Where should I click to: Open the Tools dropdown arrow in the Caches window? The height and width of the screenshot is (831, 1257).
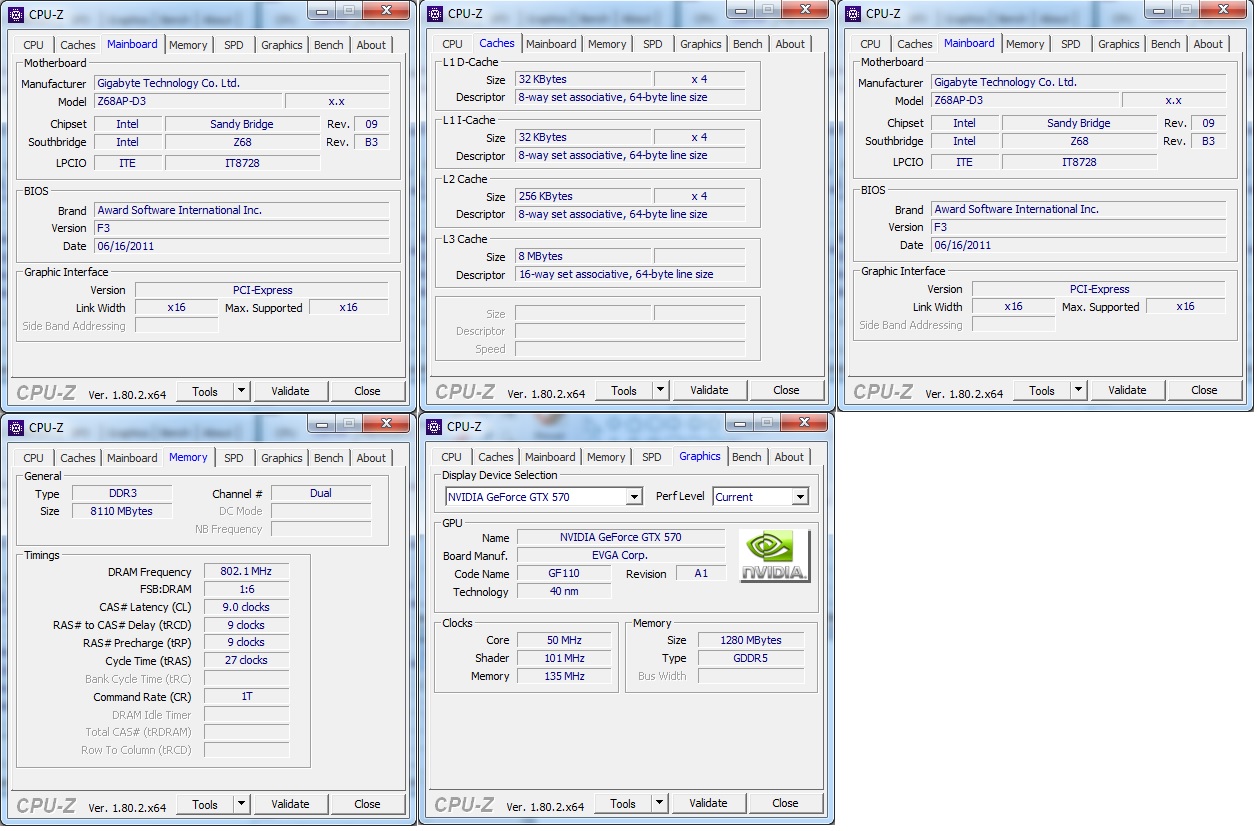tap(661, 390)
